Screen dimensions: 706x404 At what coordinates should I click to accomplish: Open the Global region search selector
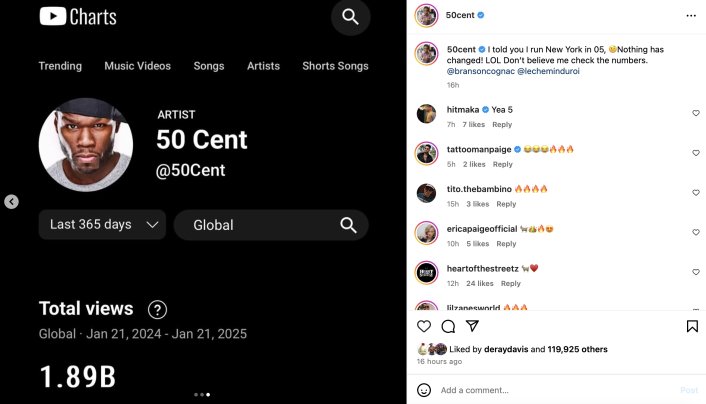(x=271, y=225)
